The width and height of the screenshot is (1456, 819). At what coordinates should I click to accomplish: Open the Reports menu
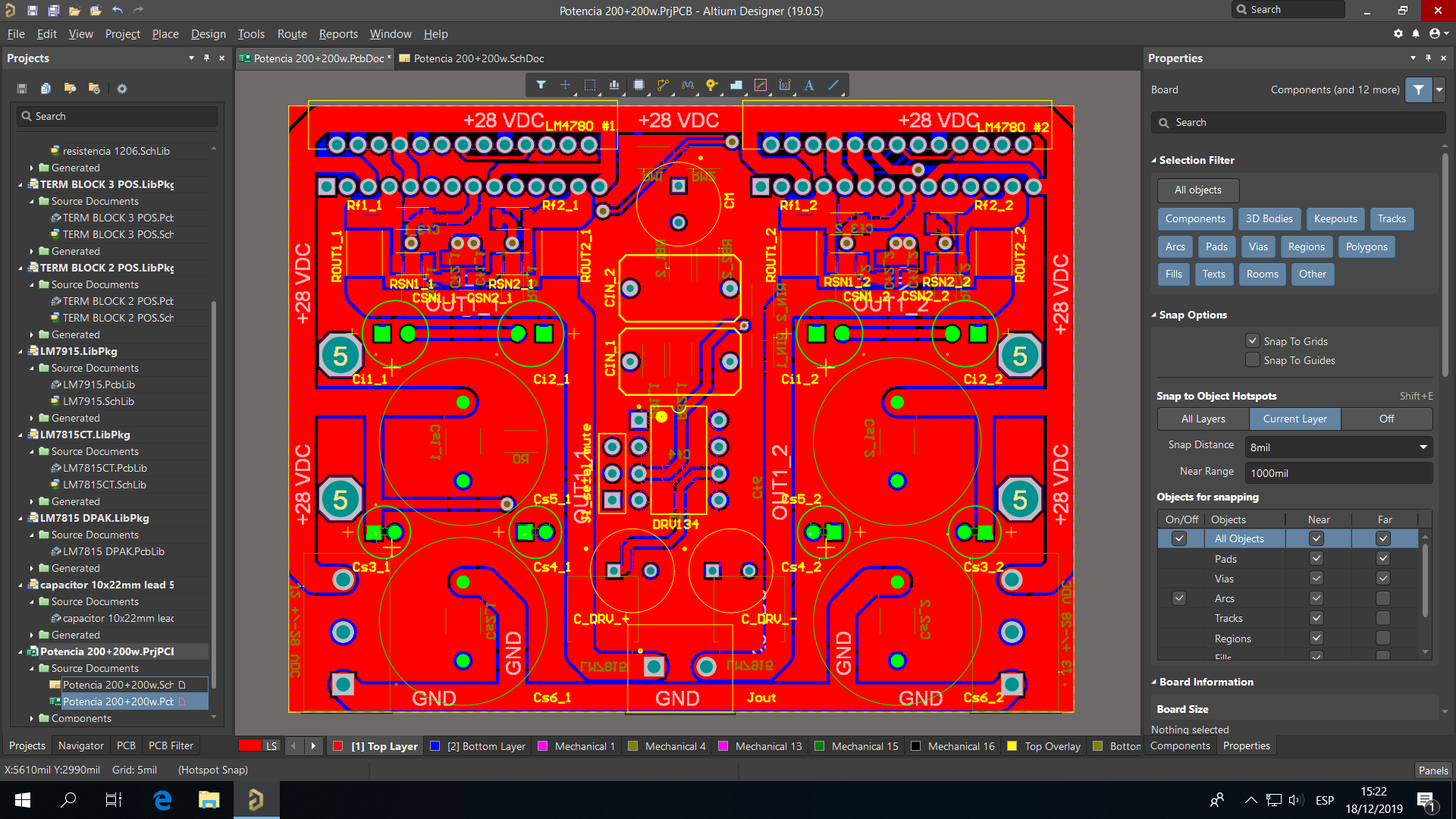click(x=338, y=33)
